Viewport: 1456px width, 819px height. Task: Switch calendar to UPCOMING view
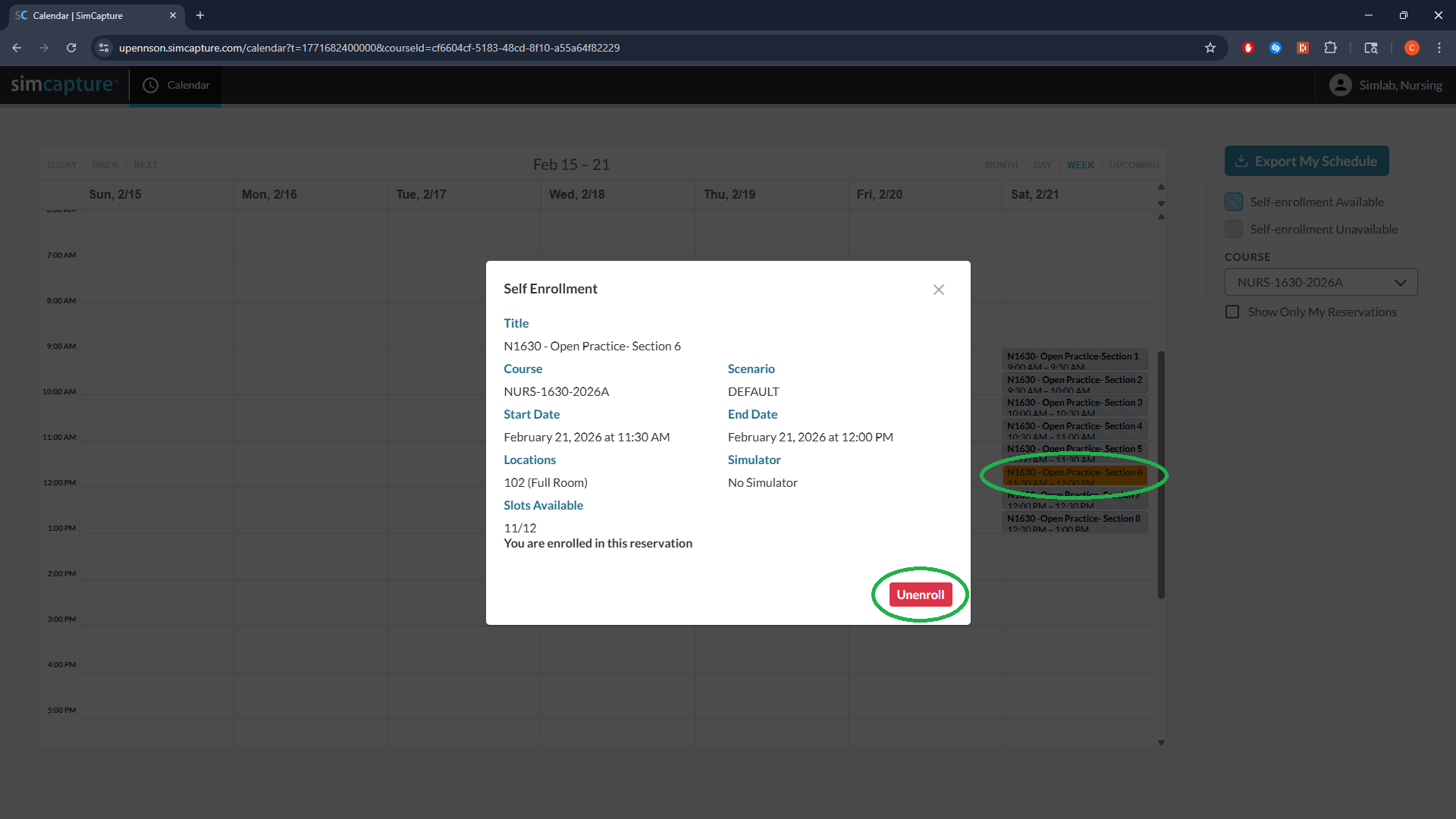click(x=1134, y=165)
